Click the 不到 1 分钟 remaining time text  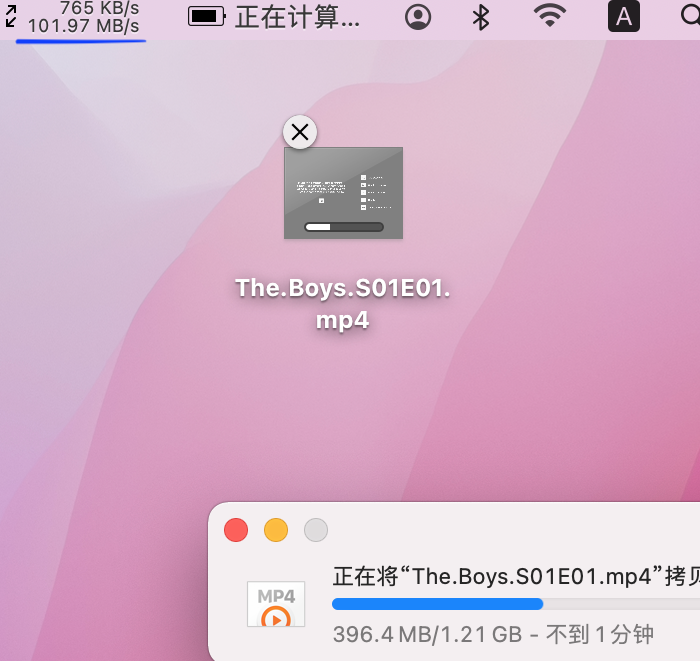tap(600, 634)
